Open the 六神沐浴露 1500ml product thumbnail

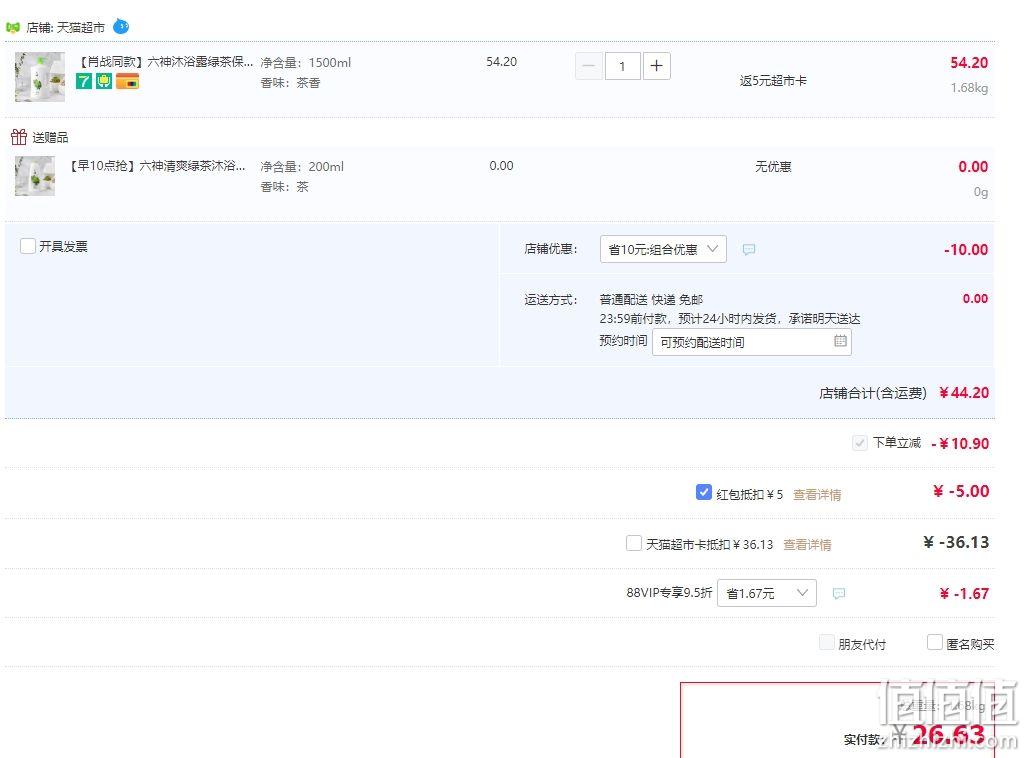40,77
